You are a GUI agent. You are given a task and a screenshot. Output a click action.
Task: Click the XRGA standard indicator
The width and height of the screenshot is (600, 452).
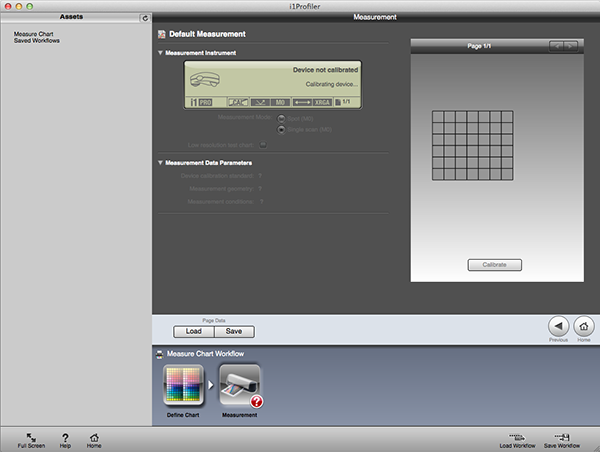(322, 103)
